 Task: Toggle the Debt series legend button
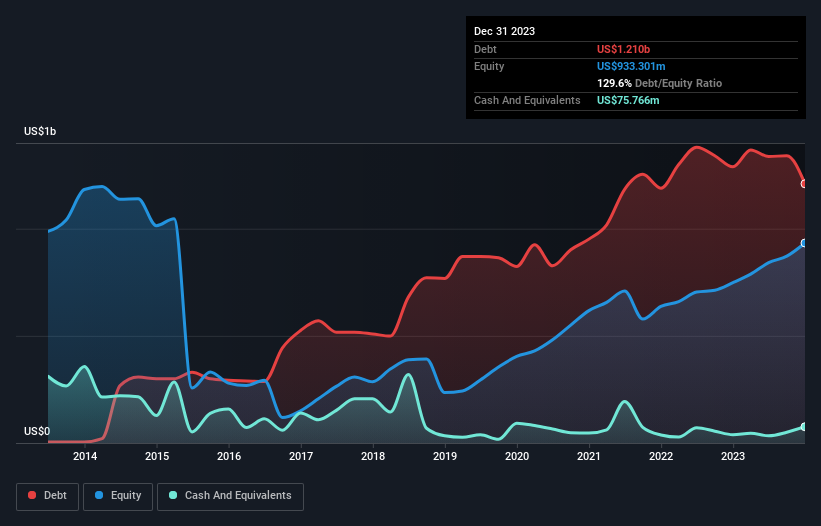click(x=47, y=496)
